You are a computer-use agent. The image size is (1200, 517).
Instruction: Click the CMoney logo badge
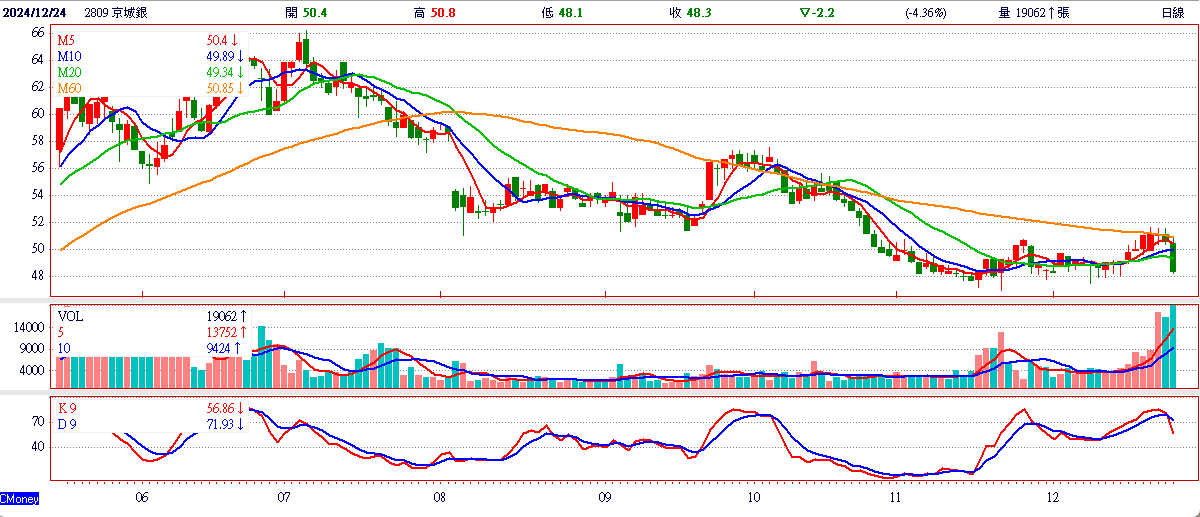pos(20,497)
